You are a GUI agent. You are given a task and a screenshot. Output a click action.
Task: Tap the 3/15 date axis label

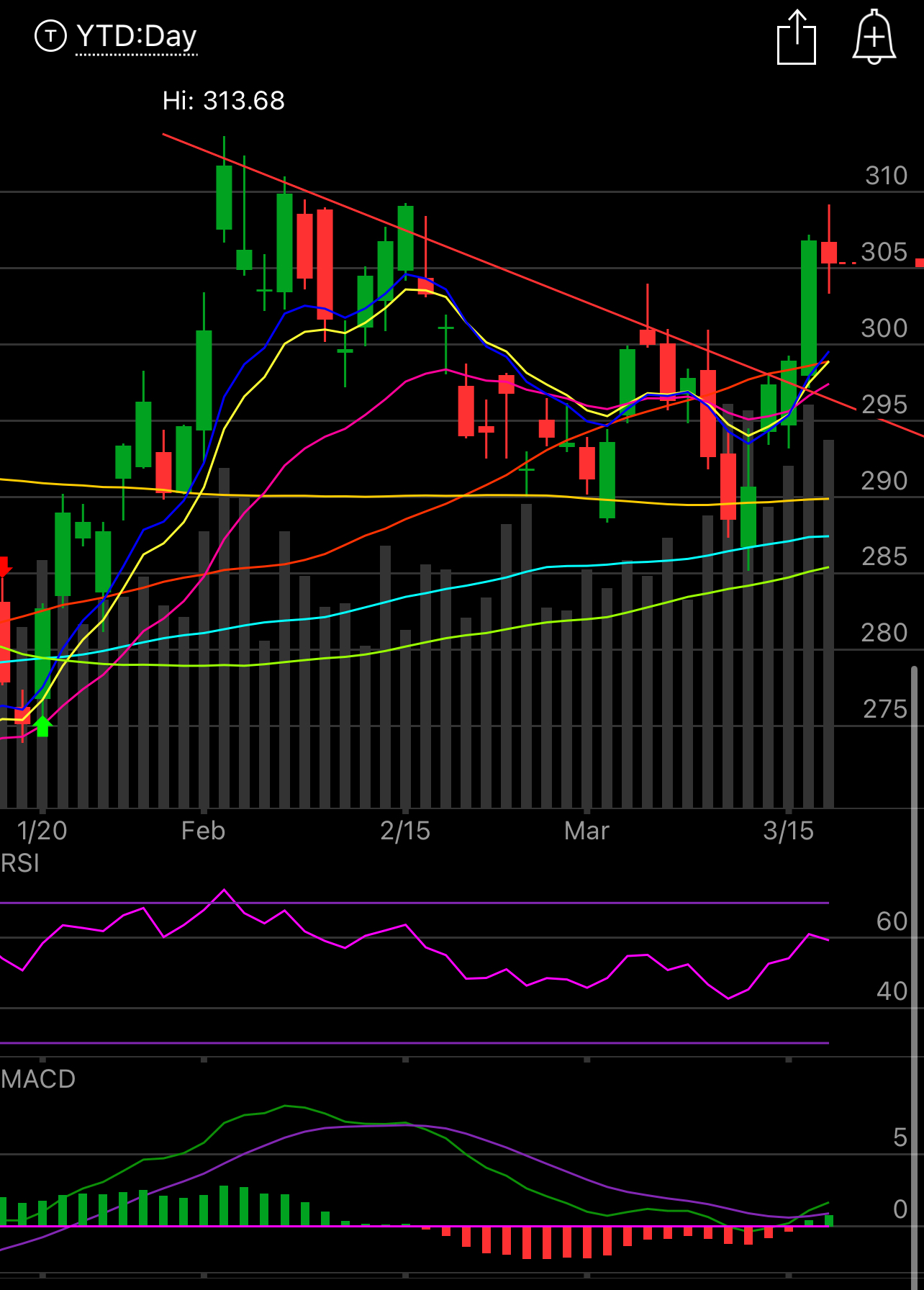[788, 831]
